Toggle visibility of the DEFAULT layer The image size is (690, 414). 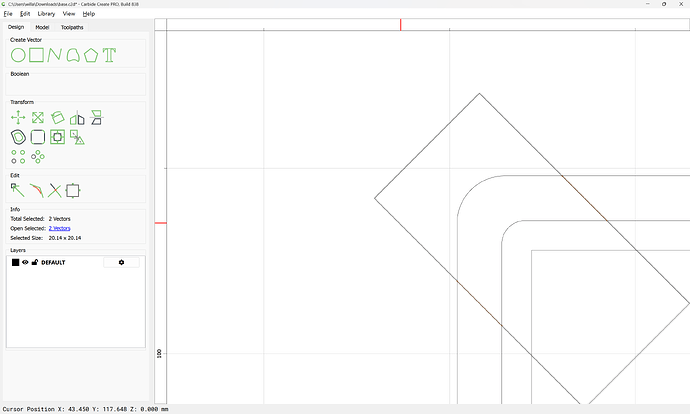click(x=25, y=262)
